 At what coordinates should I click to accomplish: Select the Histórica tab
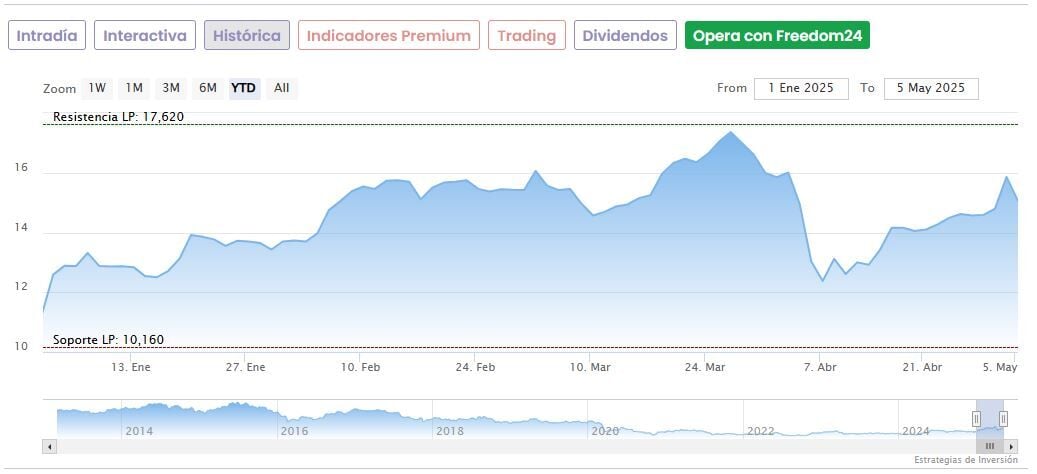(247, 36)
